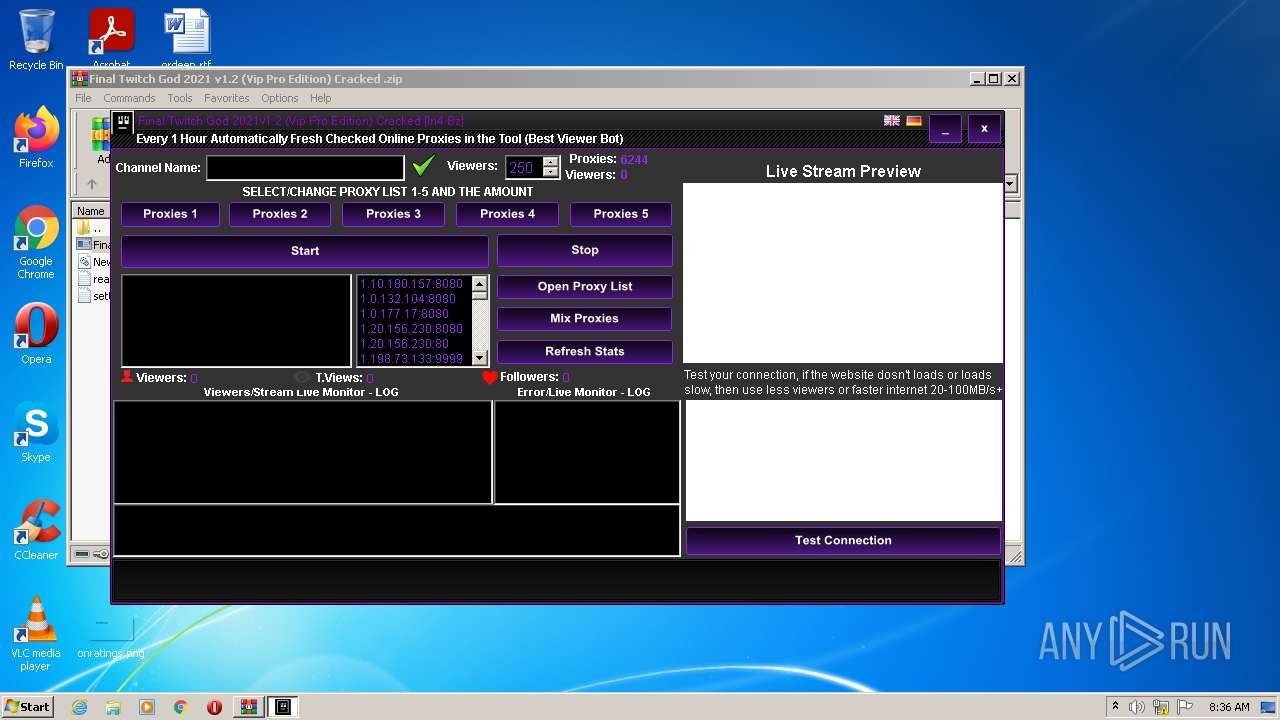The width and height of the screenshot is (1280, 720).
Task: Click the eye icon beside T.Views
Action: click(302, 378)
